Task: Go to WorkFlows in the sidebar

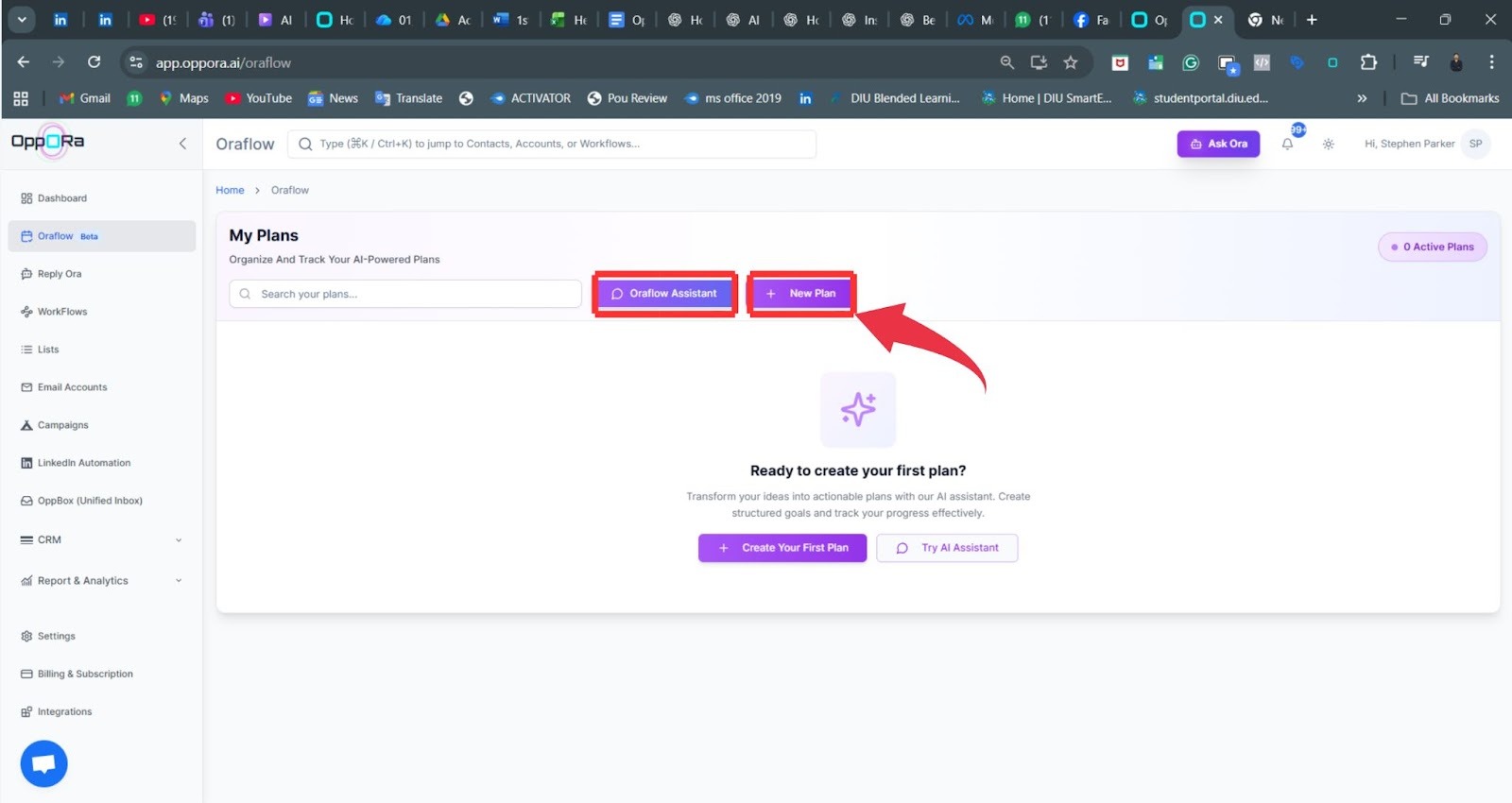Action: click(62, 312)
